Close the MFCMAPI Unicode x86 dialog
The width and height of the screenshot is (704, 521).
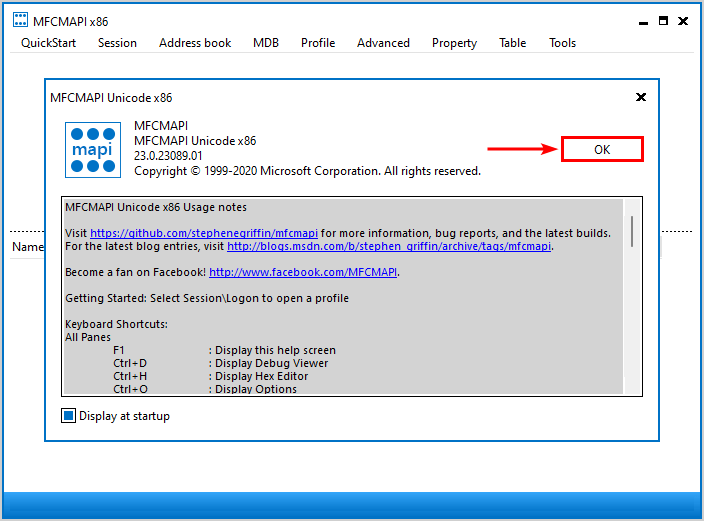point(641,97)
